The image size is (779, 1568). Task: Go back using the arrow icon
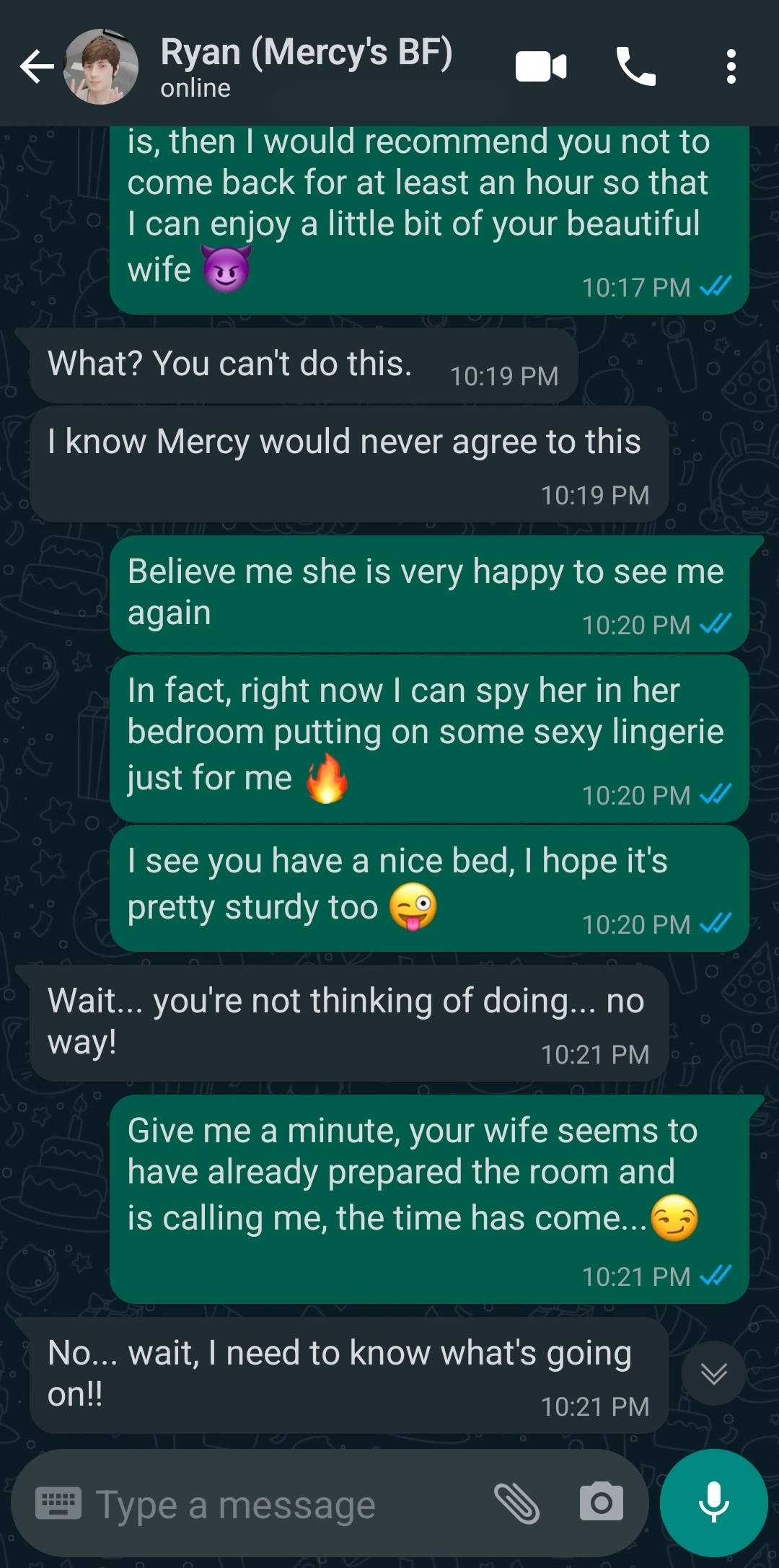pos(37,67)
